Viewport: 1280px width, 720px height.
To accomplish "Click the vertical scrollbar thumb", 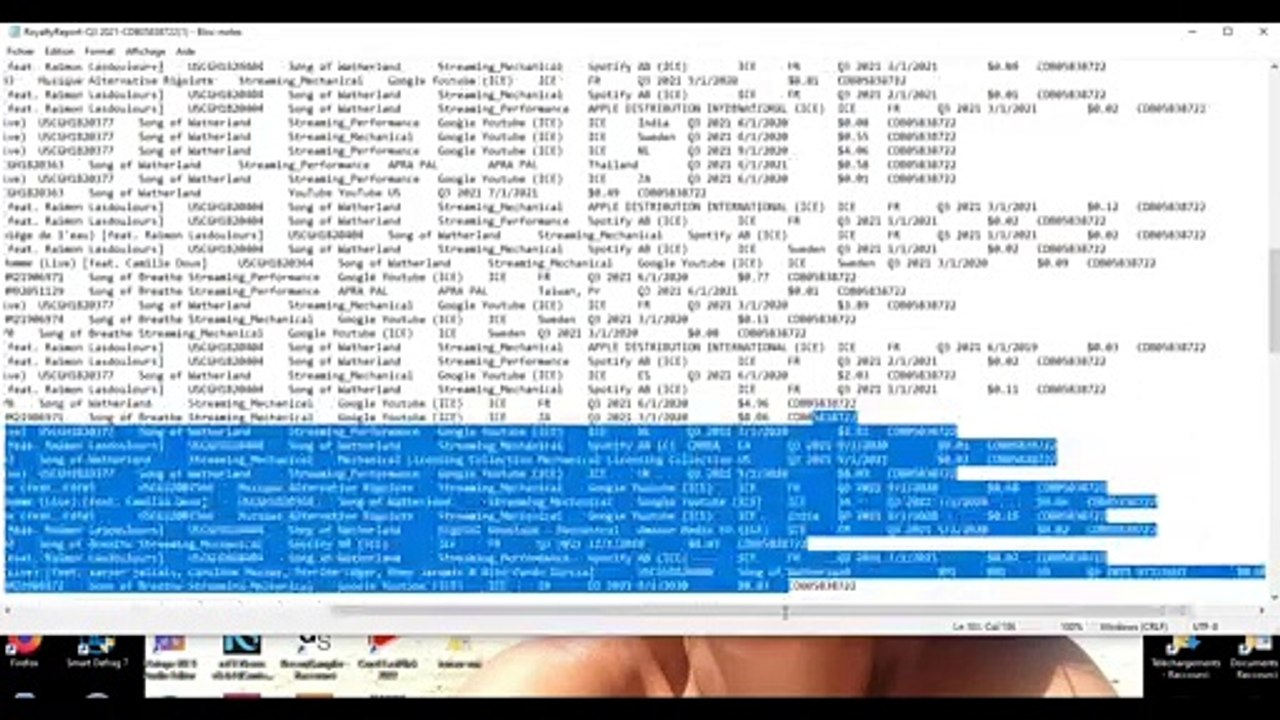I will point(1273,300).
